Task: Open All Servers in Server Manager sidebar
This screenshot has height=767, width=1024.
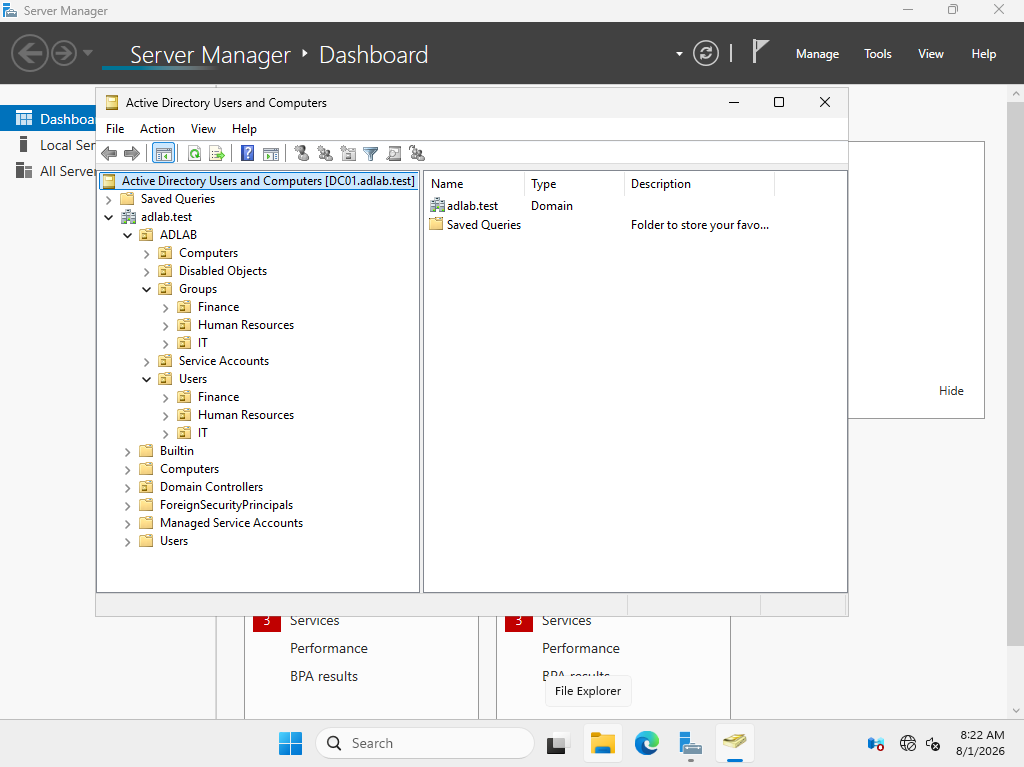Action: [x=48, y=171]
